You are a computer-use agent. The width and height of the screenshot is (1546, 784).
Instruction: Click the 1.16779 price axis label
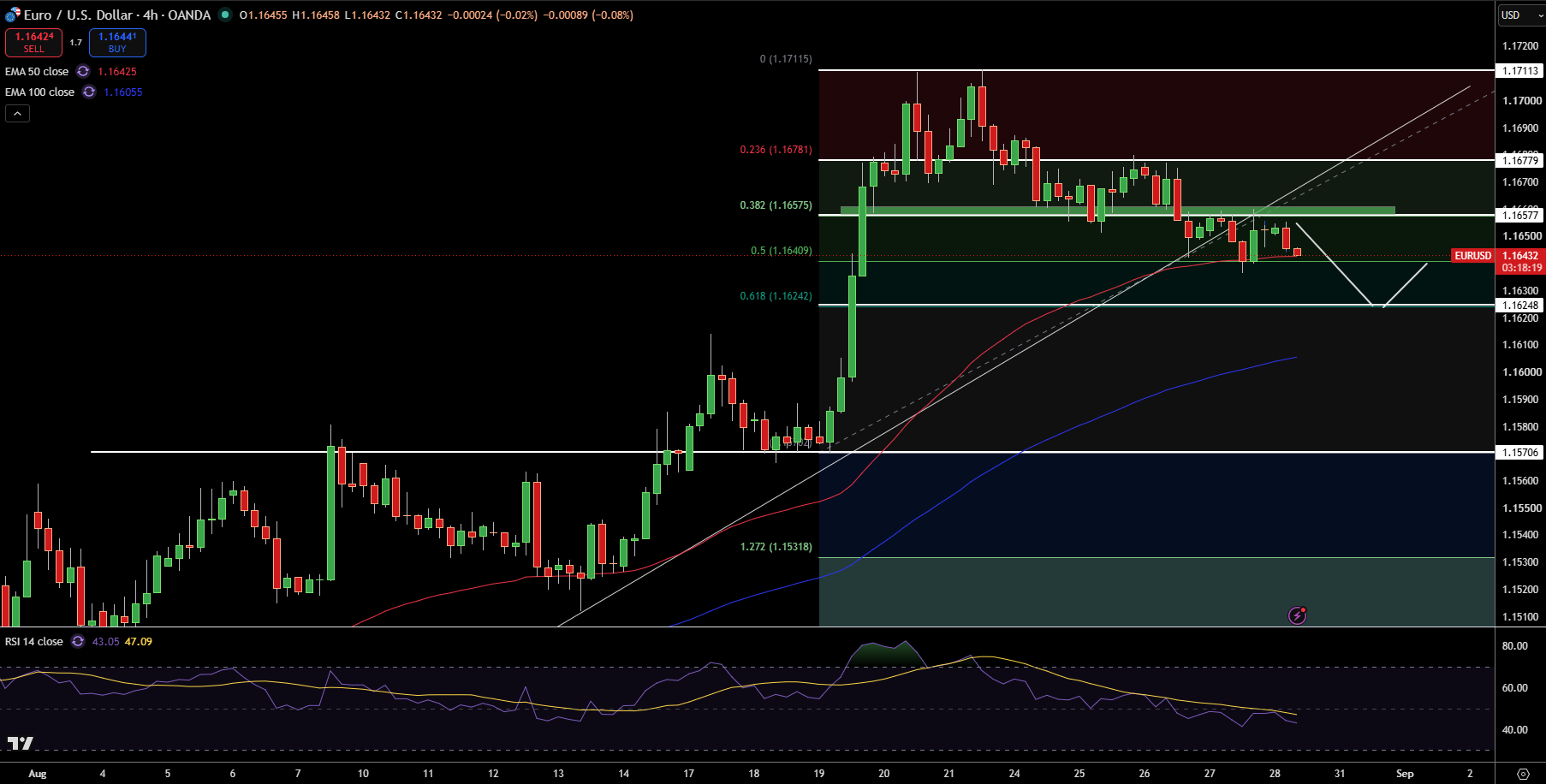click(x=1519, y=160)
